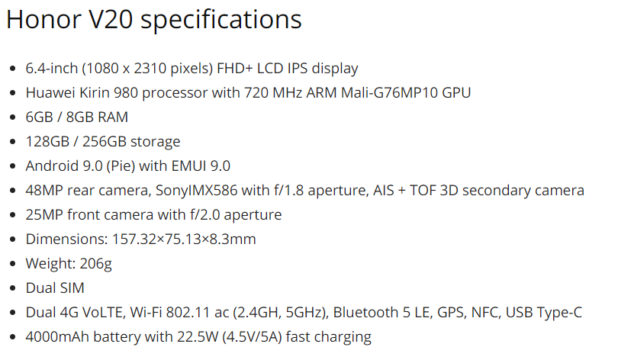Select the Dual SIM list item
Viewport: 618px width, 360px height.
coord(55,288)
